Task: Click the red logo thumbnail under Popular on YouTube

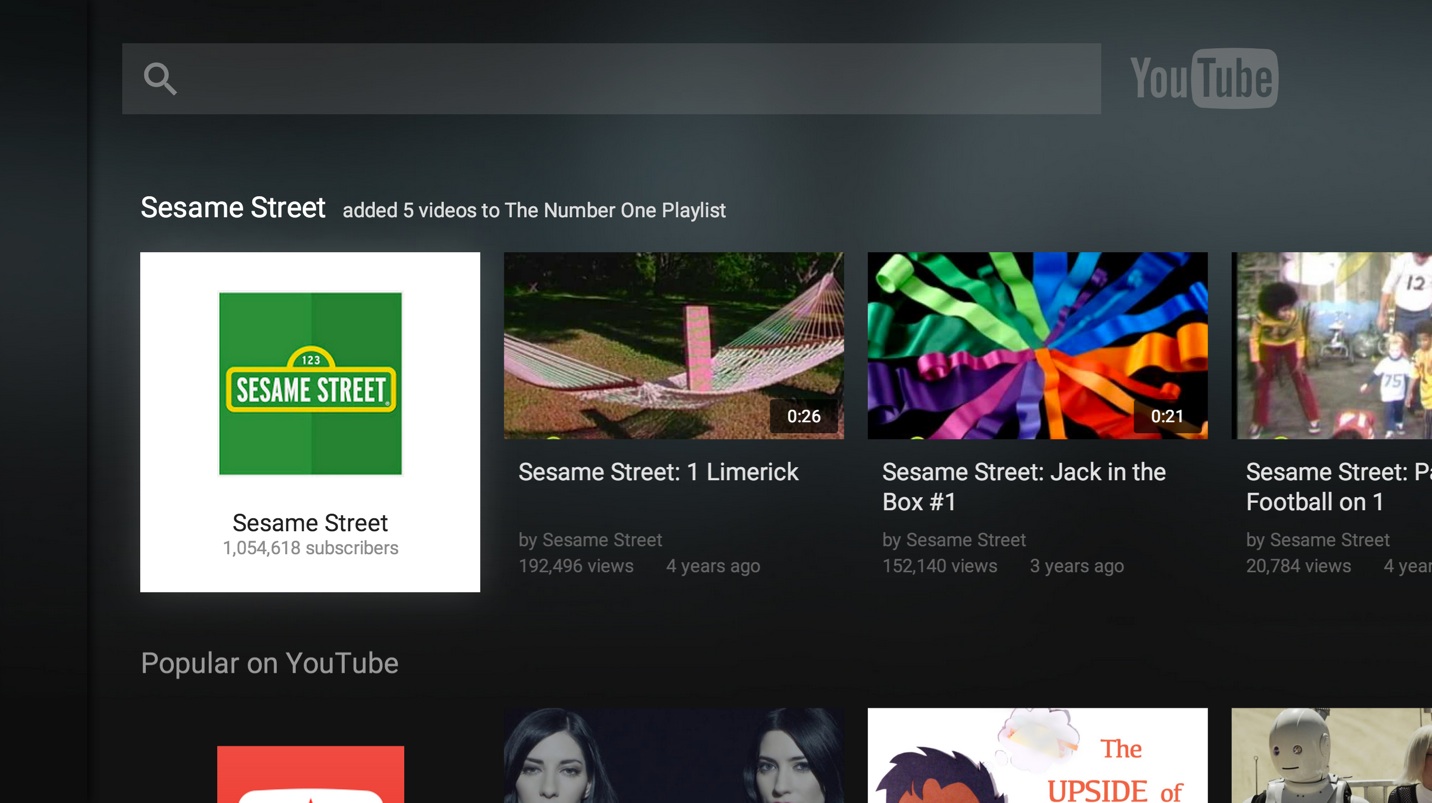Action: tap(310, 775)
